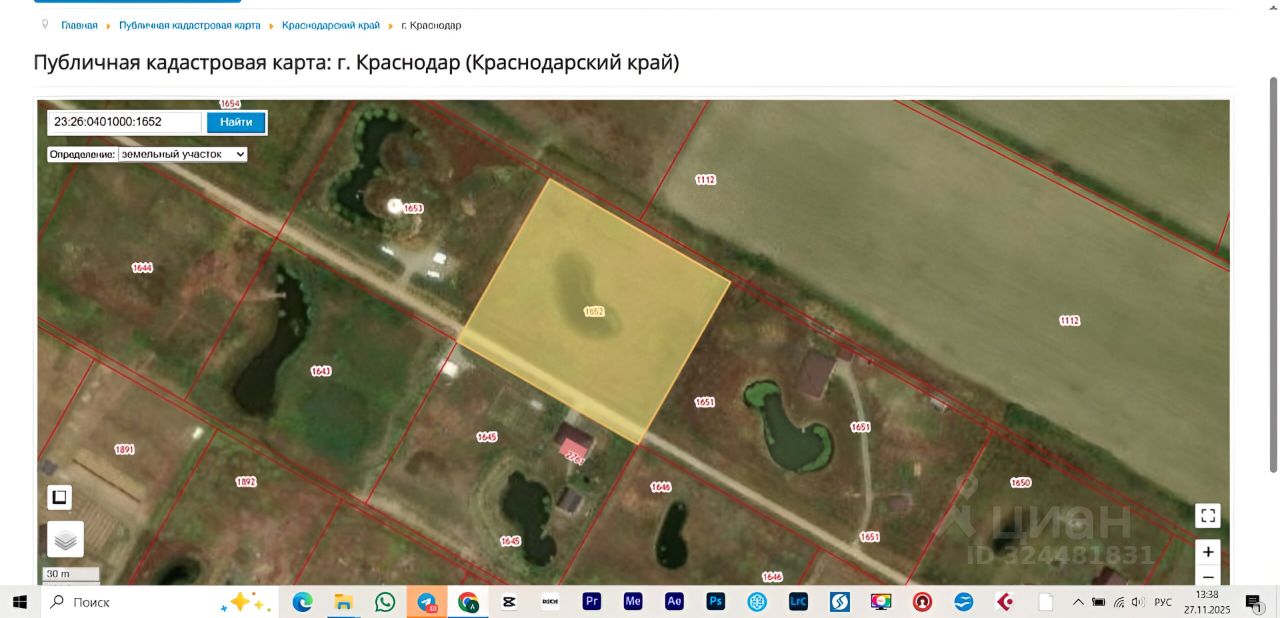Open the map layers switcher icon
This screenshot has width=1280, height=618.
click(66, 540)
